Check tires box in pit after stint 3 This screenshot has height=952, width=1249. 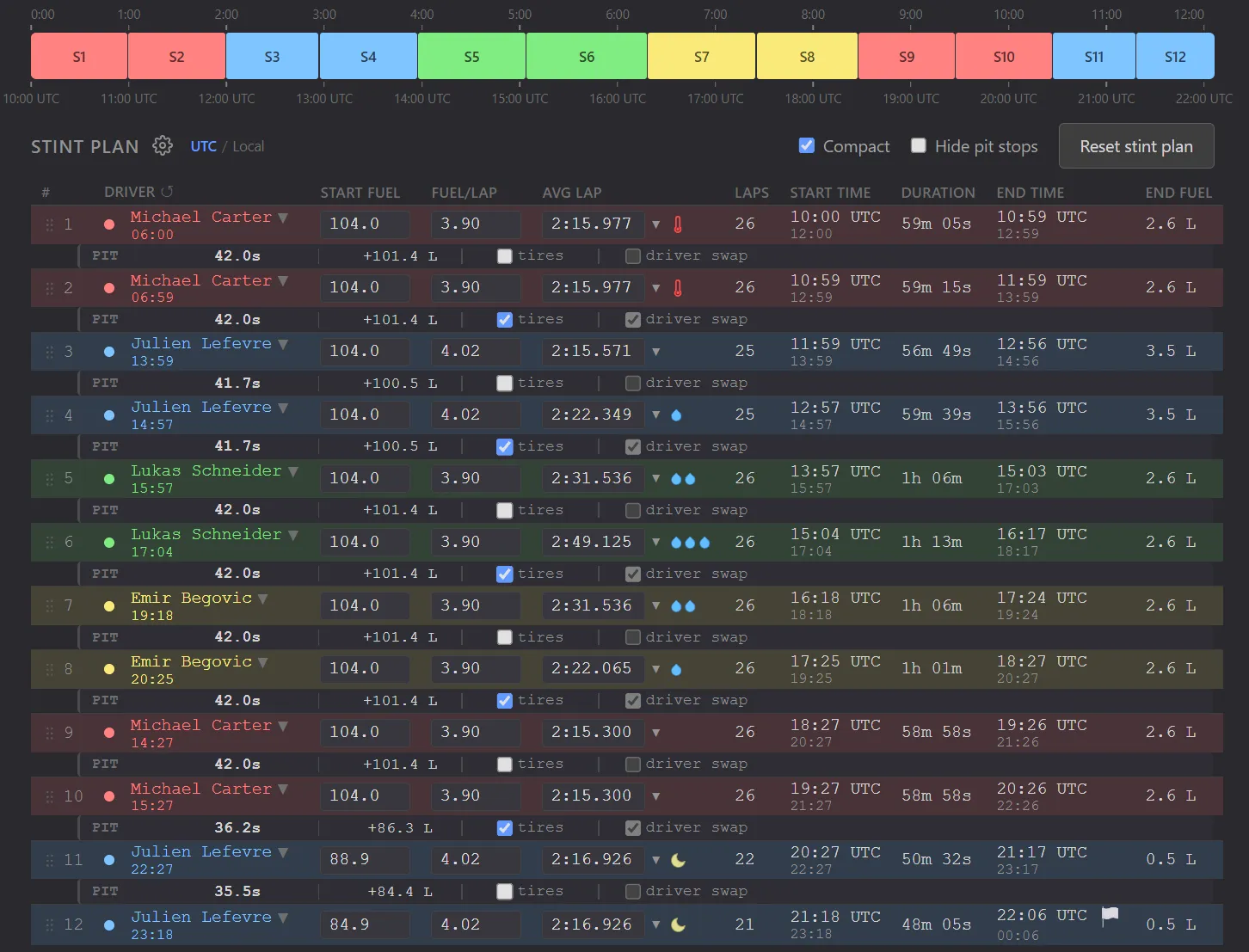505,384
